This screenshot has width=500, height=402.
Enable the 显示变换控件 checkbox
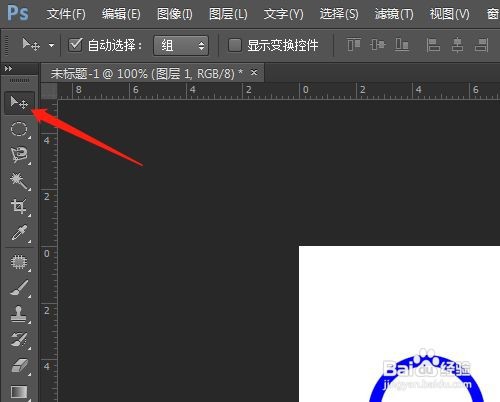tap(235, 45)
